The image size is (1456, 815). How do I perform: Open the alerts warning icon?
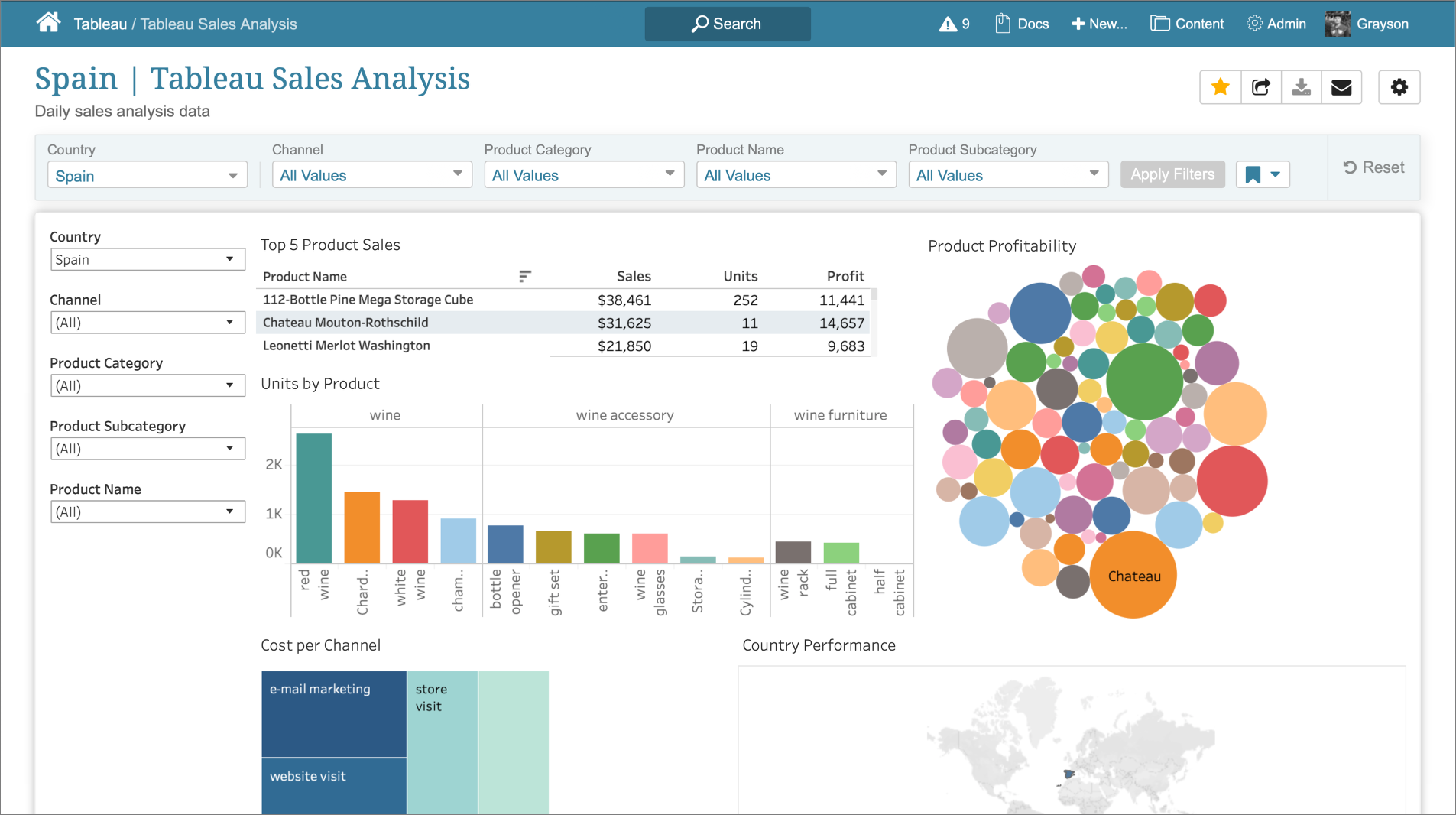[948, 24]
